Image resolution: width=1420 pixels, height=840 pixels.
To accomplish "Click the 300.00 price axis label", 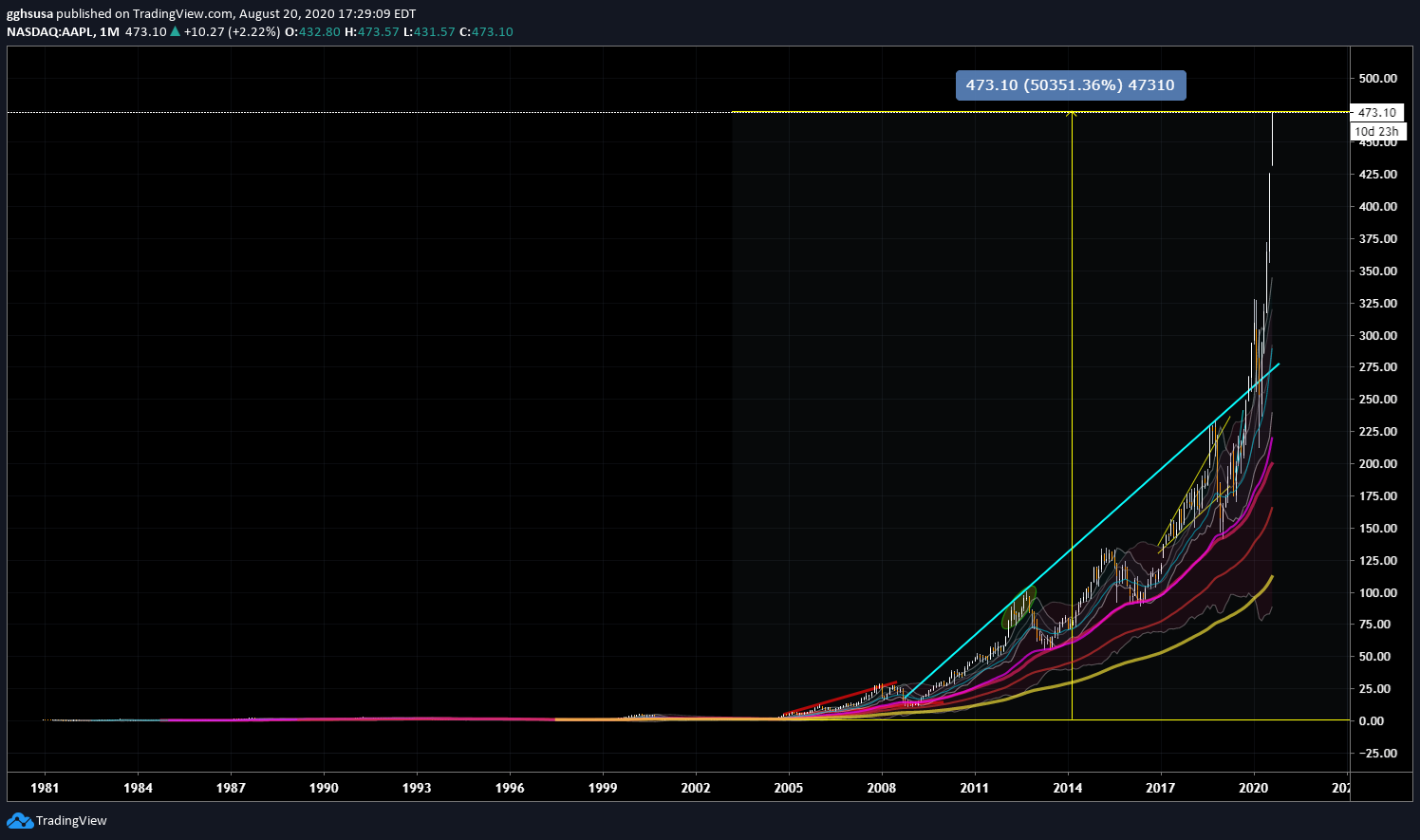I will click(1377, 336).
